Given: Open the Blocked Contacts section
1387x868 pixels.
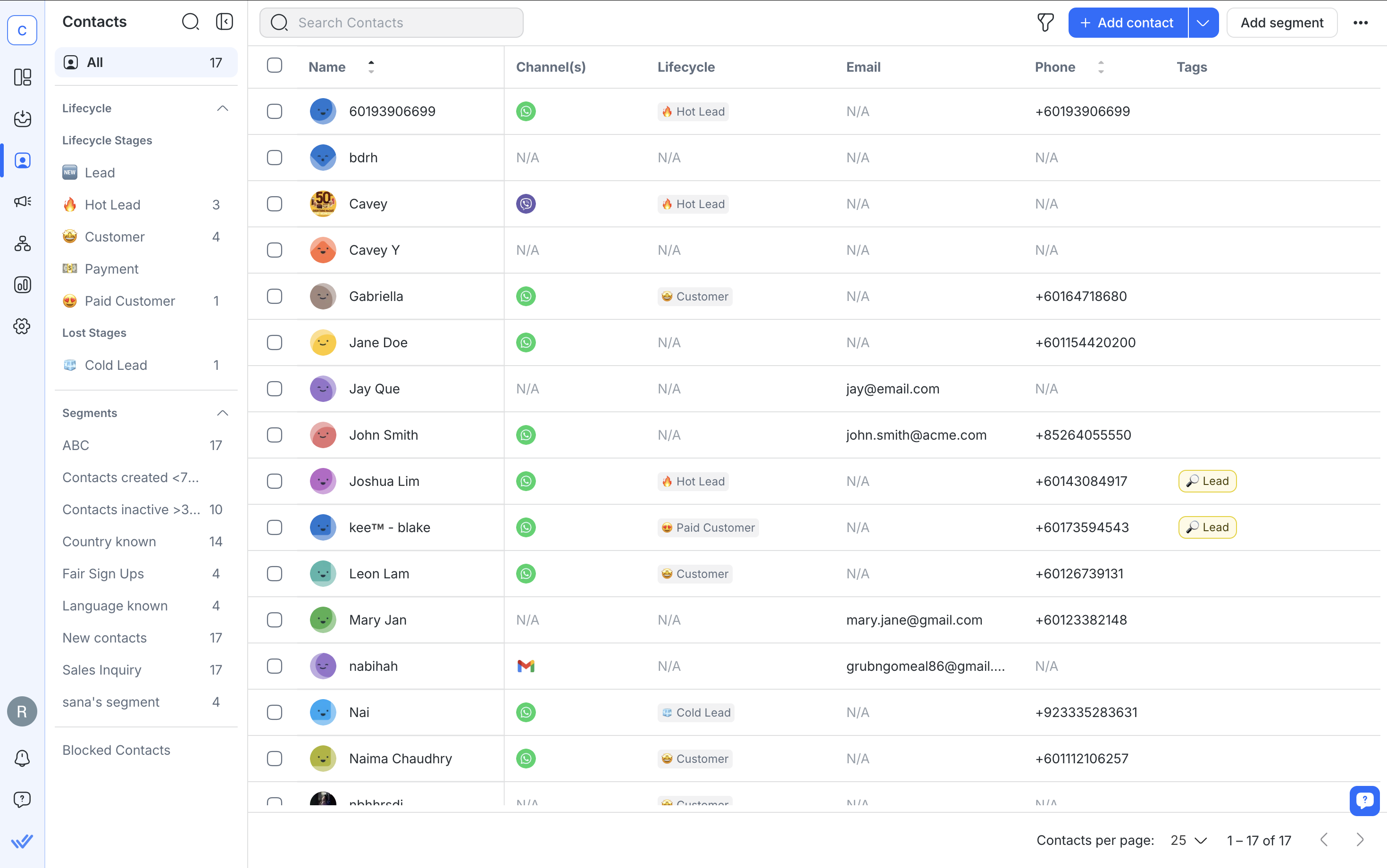Looking at the screenshot, I should point(116,750).
